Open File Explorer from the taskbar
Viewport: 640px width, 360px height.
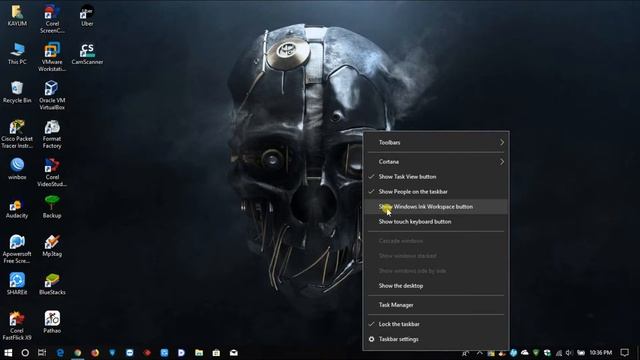click(199, 353)
